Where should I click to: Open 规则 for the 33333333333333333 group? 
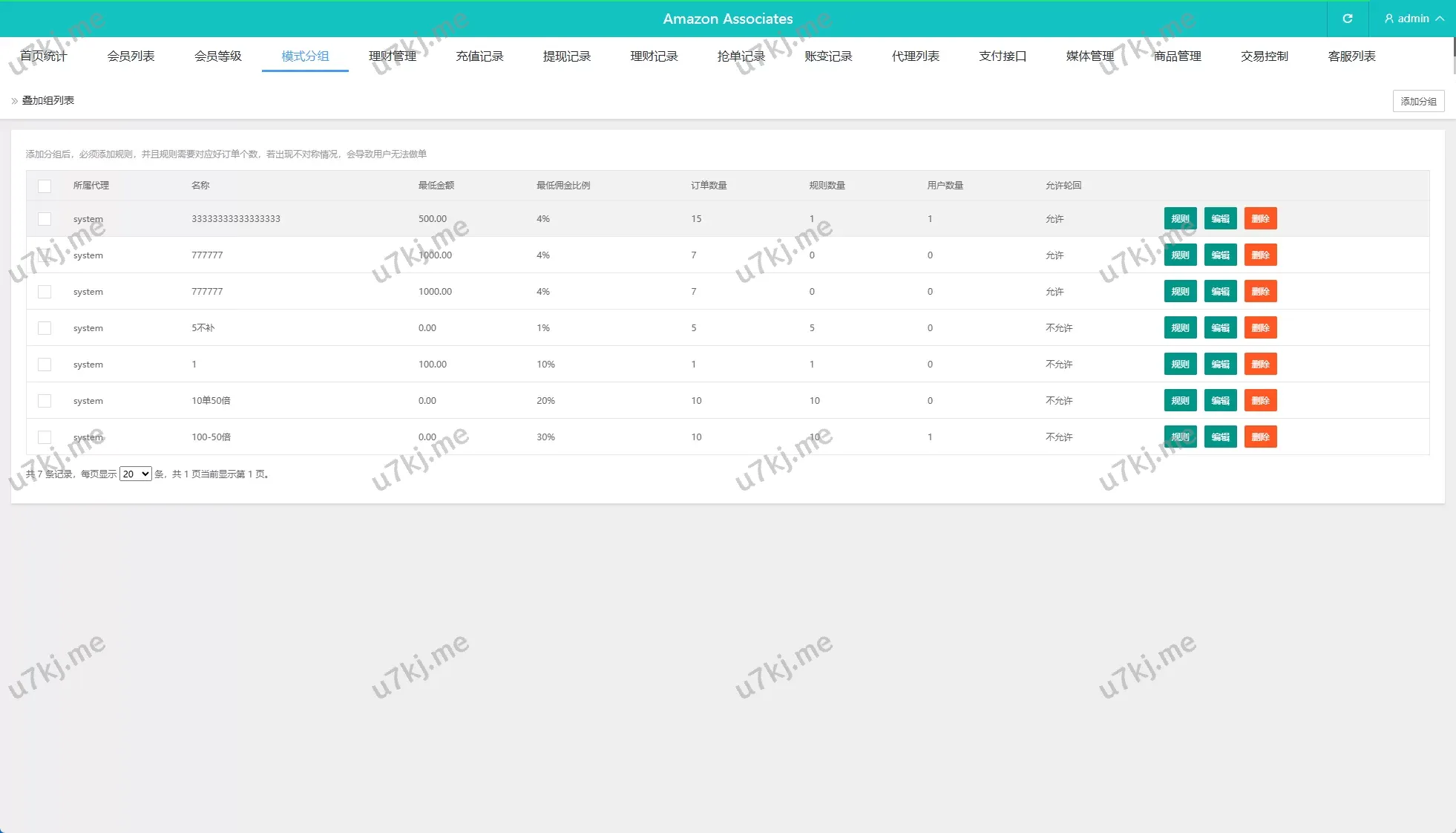pyautogui.click(x=1180, y=219)
